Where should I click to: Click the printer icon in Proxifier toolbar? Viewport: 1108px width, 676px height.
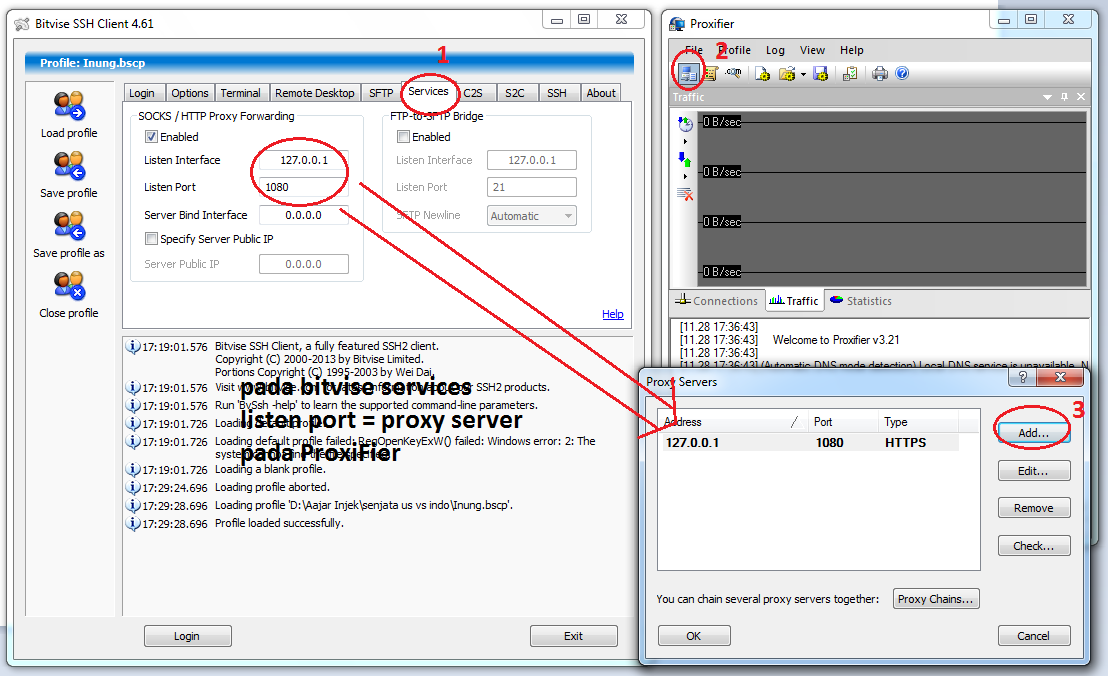pyautogui.click(x=880, y=73)
